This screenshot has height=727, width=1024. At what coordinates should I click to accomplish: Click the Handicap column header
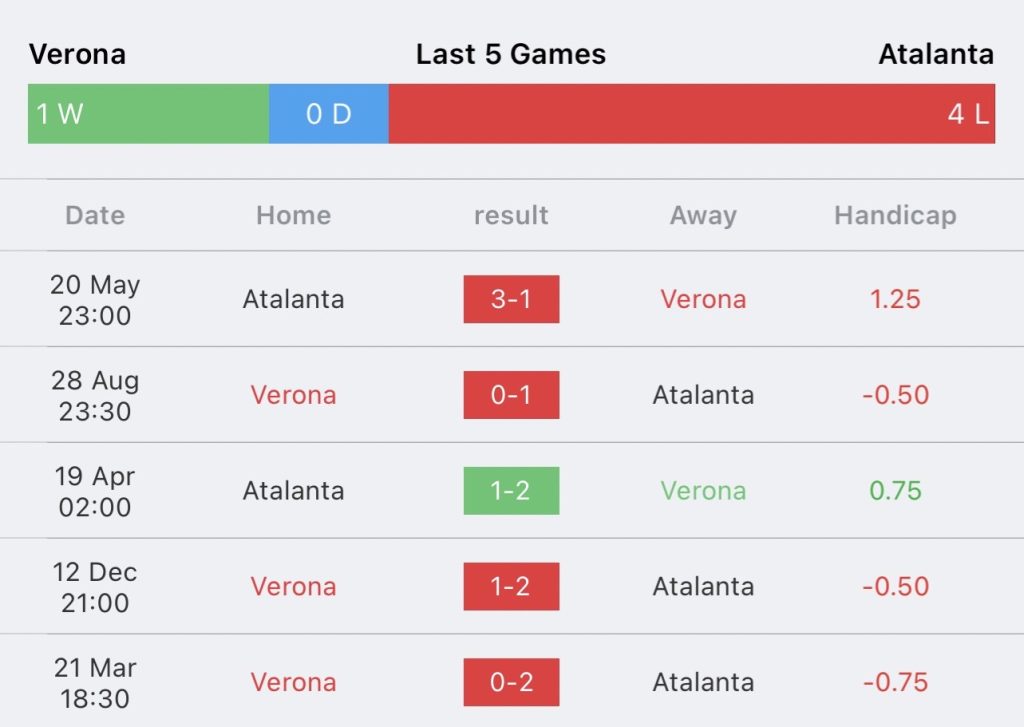click(895, 216)
